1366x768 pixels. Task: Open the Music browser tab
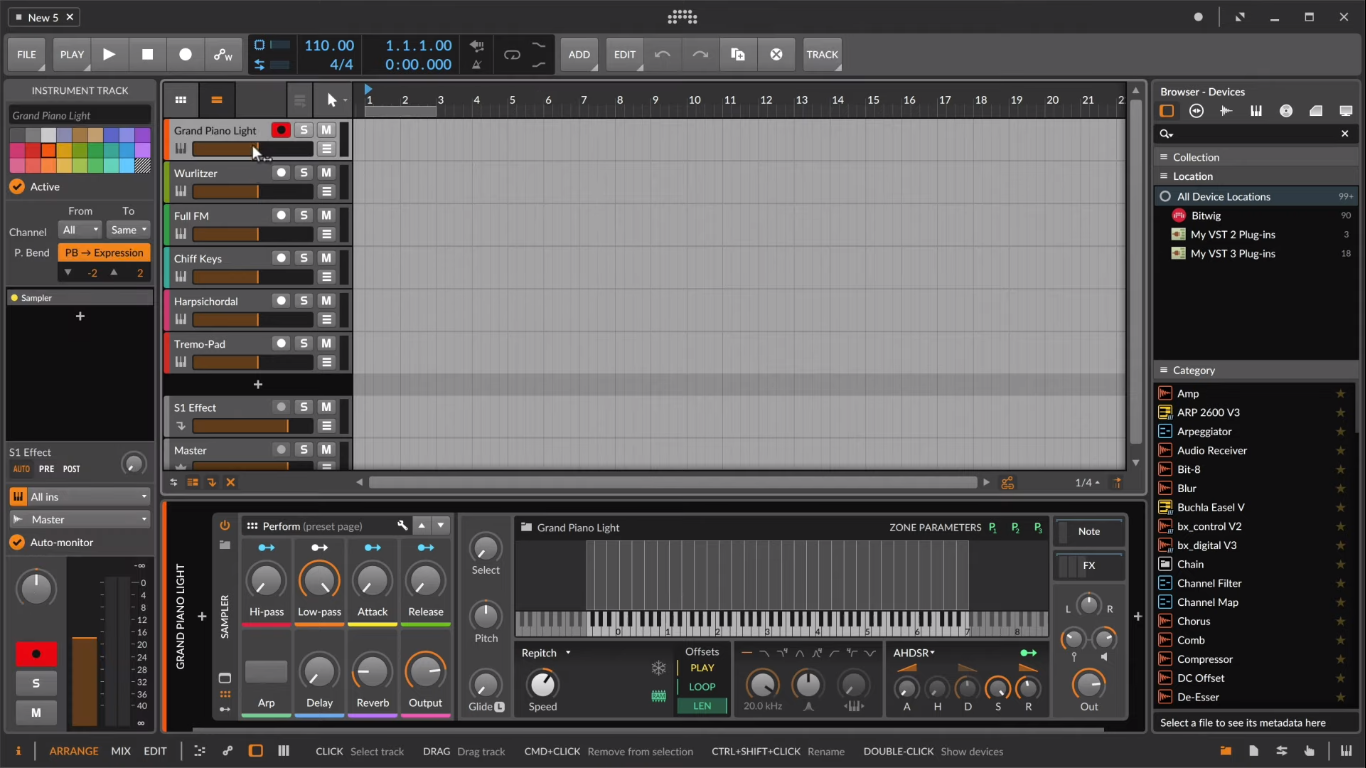click(x=1285, y=110)
